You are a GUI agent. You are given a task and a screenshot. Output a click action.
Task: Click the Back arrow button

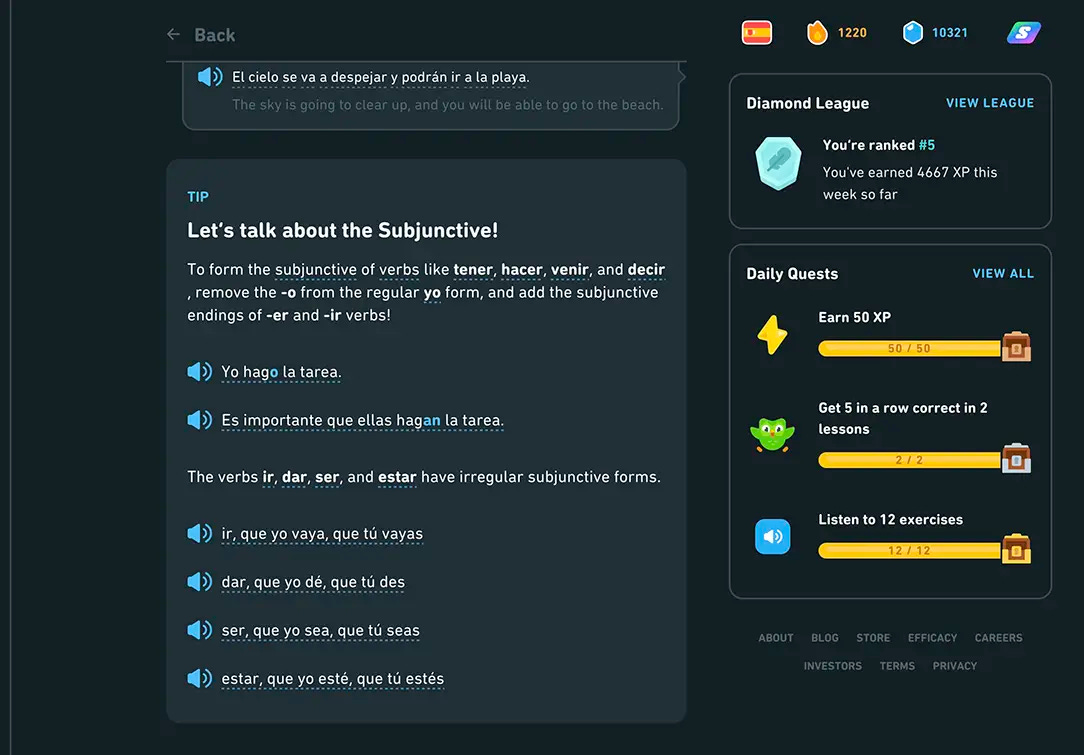(x=172, y=33)
